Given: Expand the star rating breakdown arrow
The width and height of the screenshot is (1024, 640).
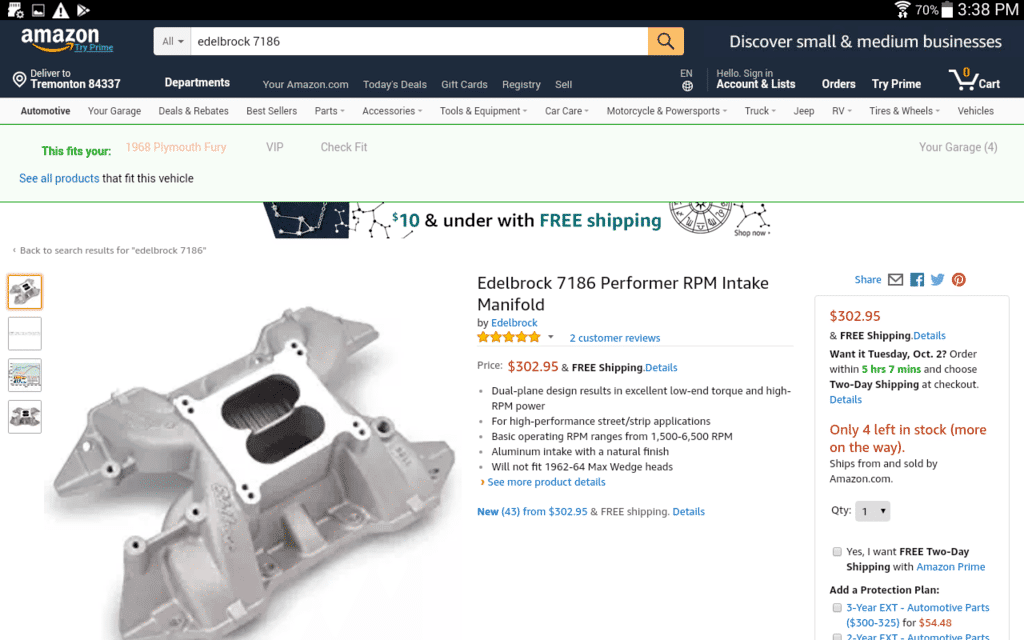Looking at the screenshot, I should pyautogui.click(x=550, y=337).
